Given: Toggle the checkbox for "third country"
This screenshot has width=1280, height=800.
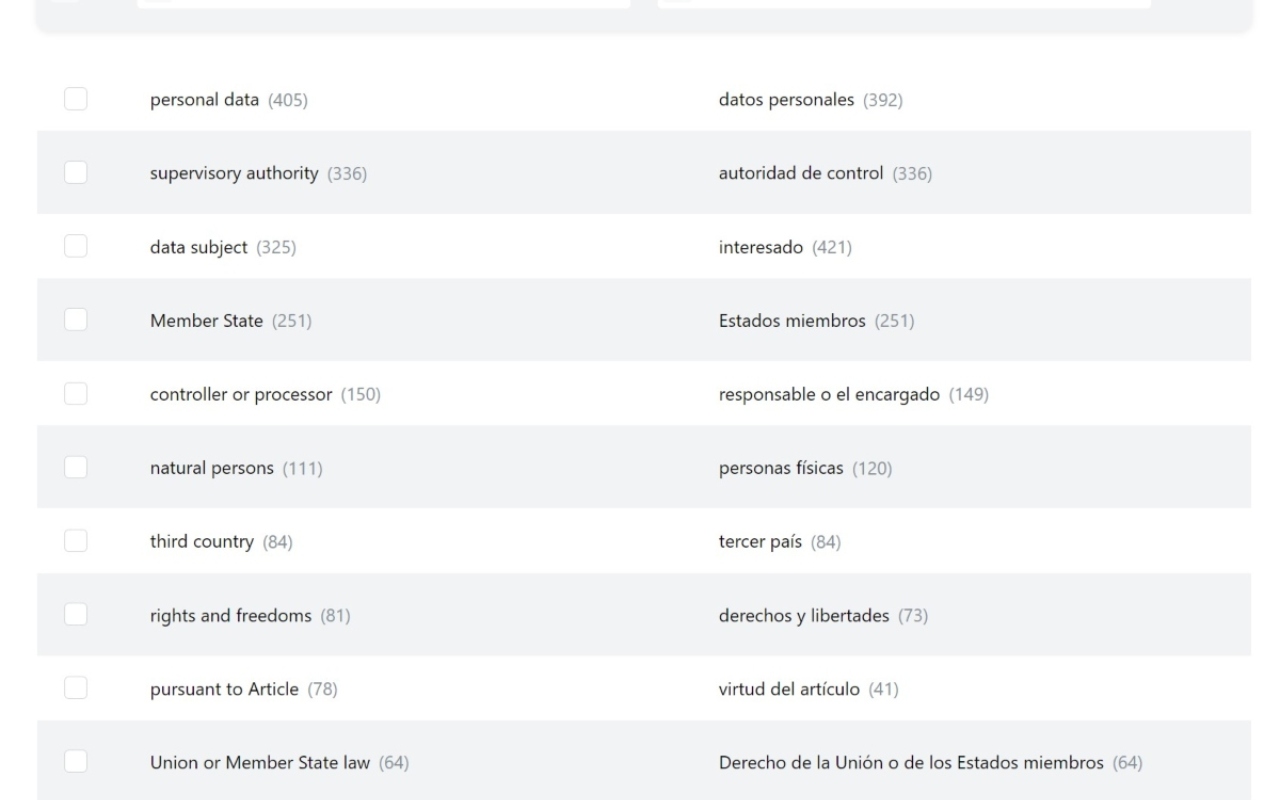Looking at the screenshot, I should pyautogui.click(x=76, y=541).
